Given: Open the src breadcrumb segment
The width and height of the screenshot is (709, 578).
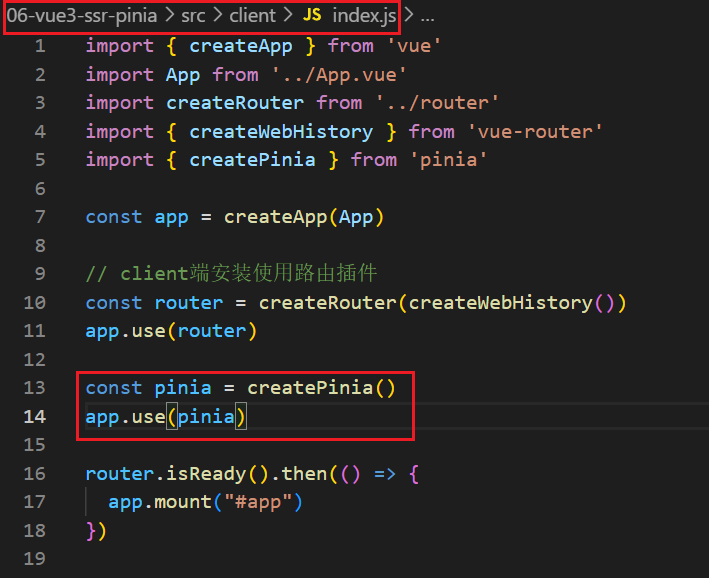Looking at the screenshot, I should tap(193, 16).
